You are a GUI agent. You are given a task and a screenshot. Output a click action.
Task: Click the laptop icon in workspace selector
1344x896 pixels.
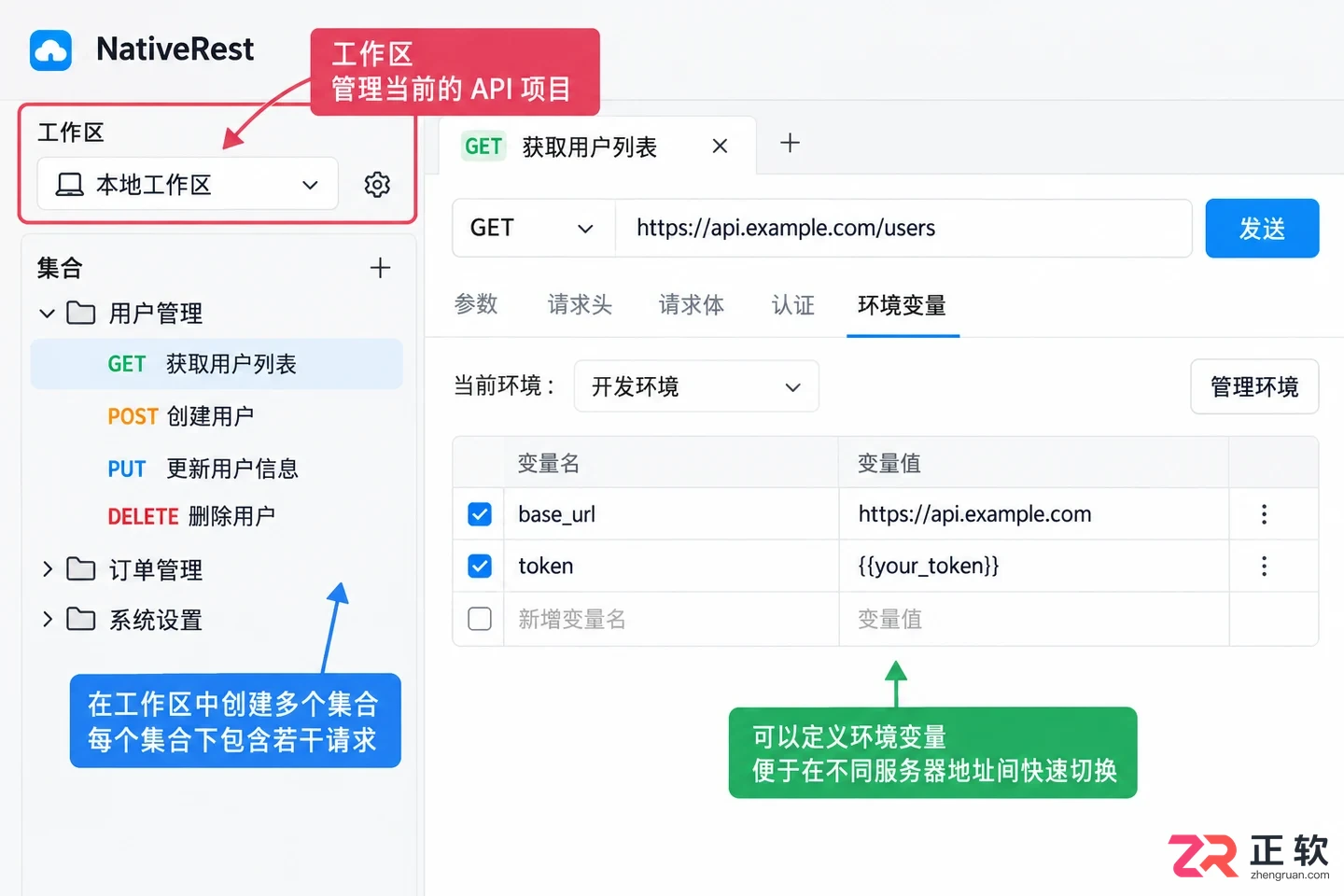coord(69,185)
